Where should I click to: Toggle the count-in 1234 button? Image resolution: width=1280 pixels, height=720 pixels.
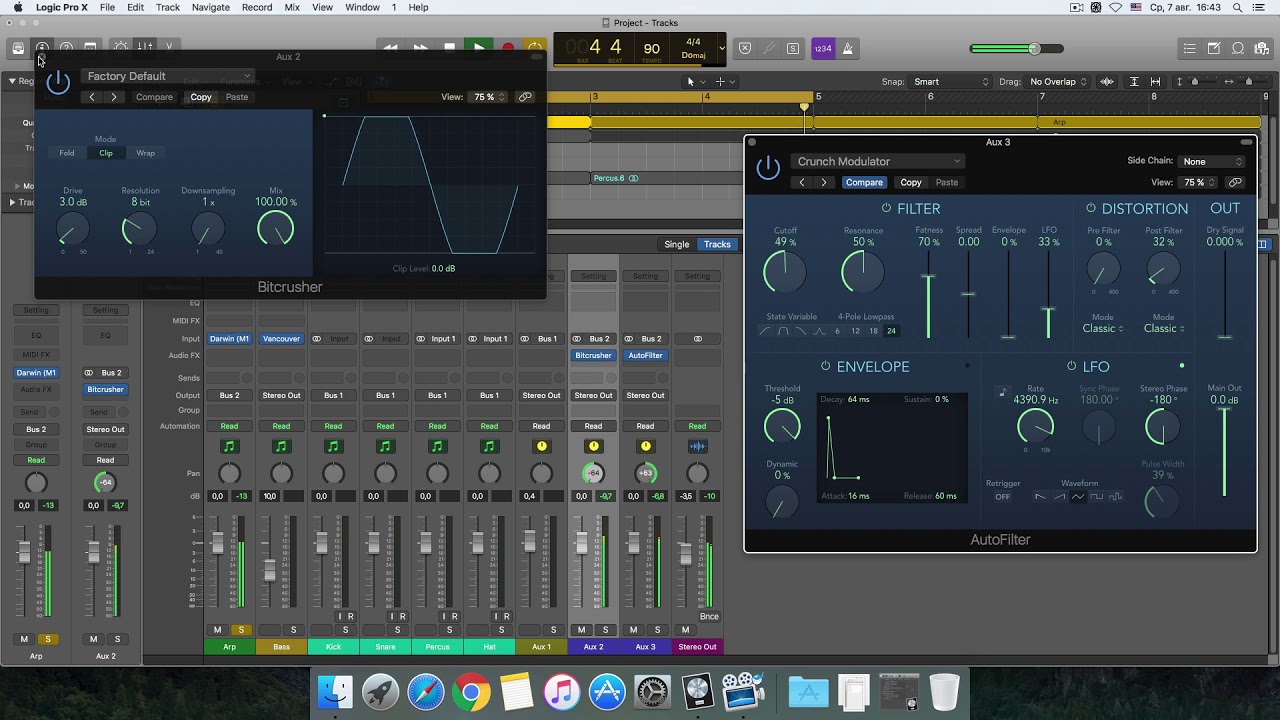[x=823, y=48]
